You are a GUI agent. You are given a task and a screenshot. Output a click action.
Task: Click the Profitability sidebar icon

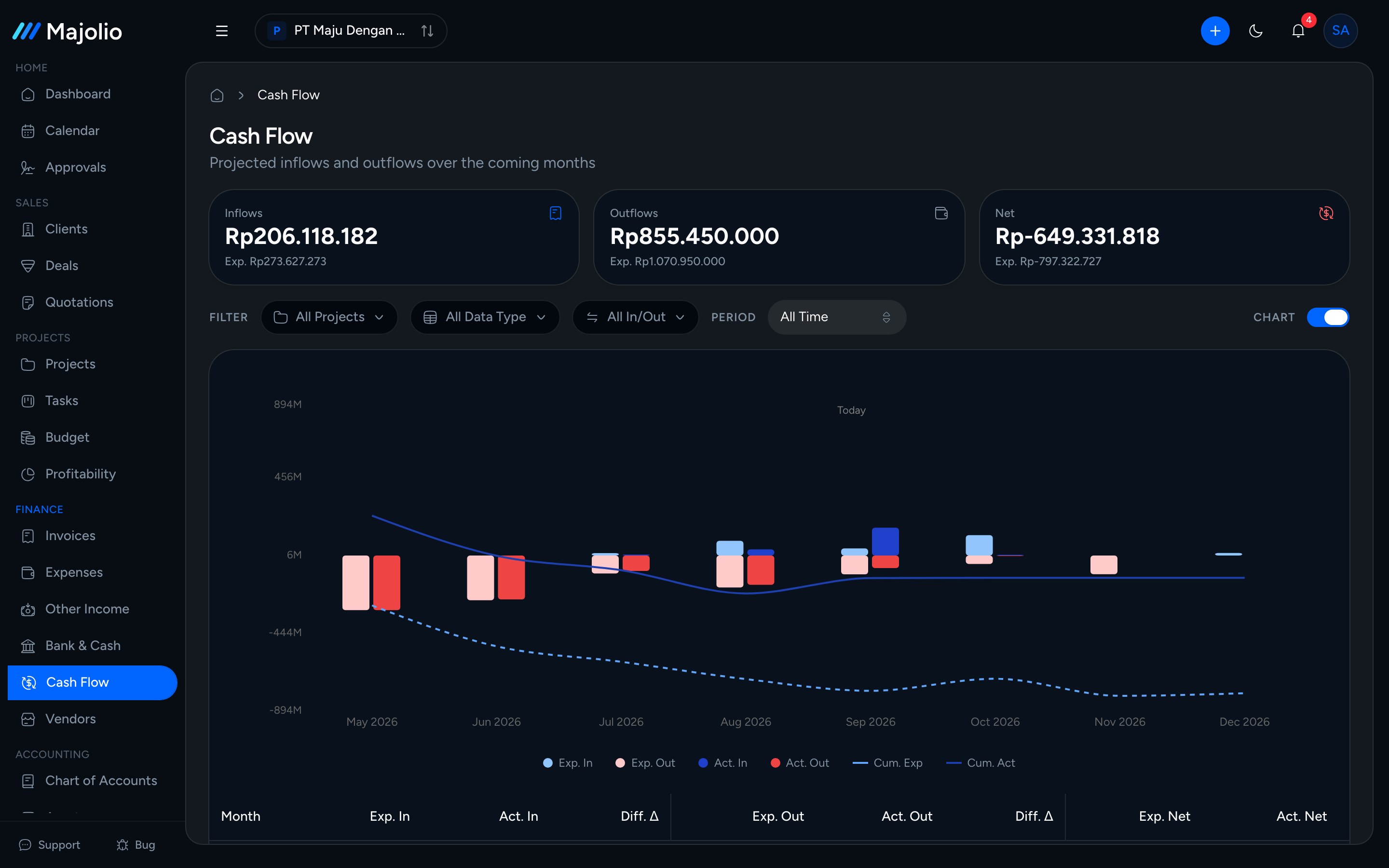(x=27, y=474)
